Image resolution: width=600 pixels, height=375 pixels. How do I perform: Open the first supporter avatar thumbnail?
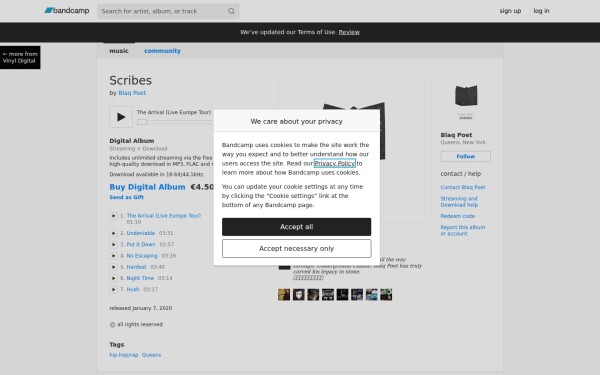284,295
